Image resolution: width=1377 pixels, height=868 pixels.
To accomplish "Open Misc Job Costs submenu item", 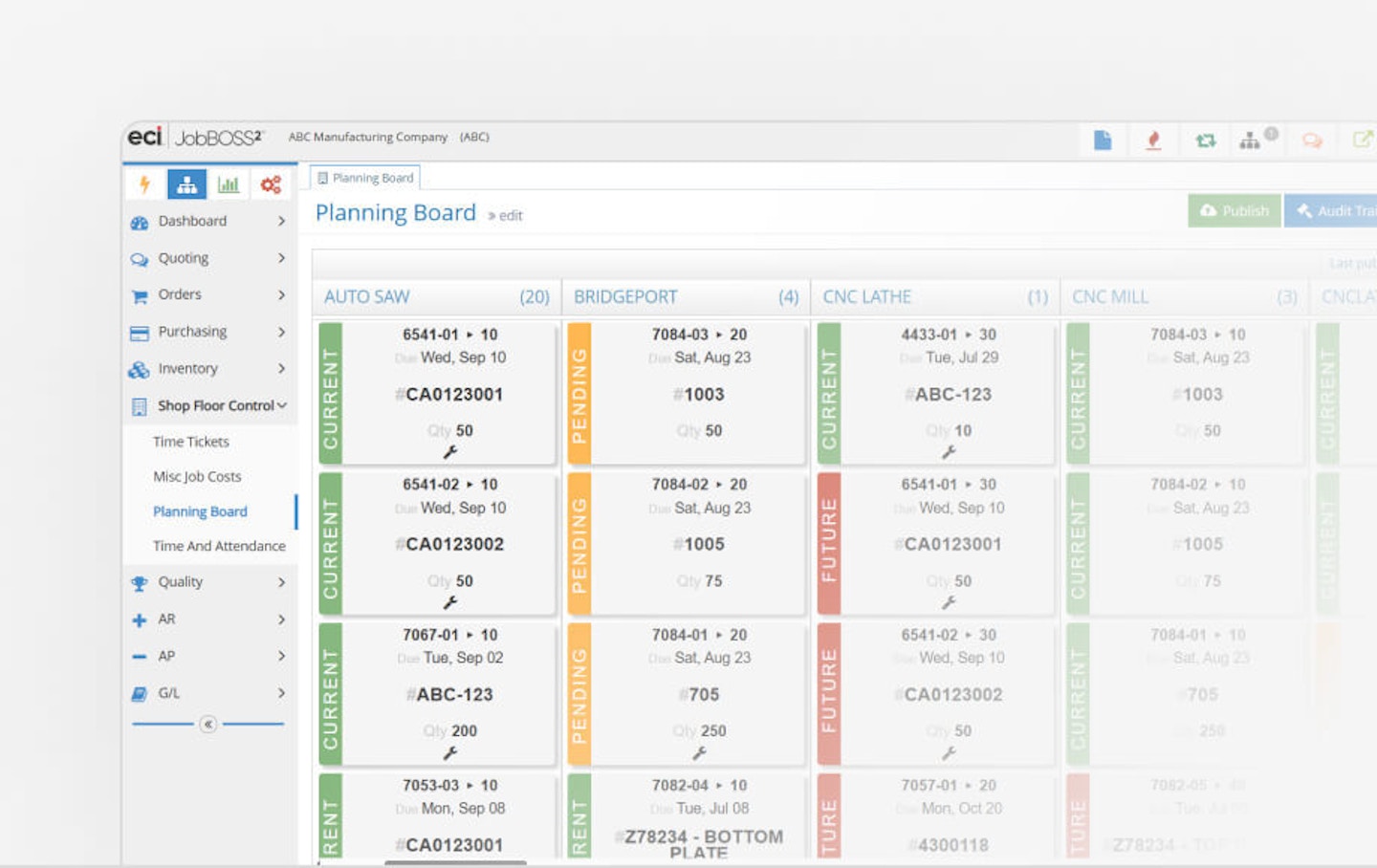I will point(197,476).
